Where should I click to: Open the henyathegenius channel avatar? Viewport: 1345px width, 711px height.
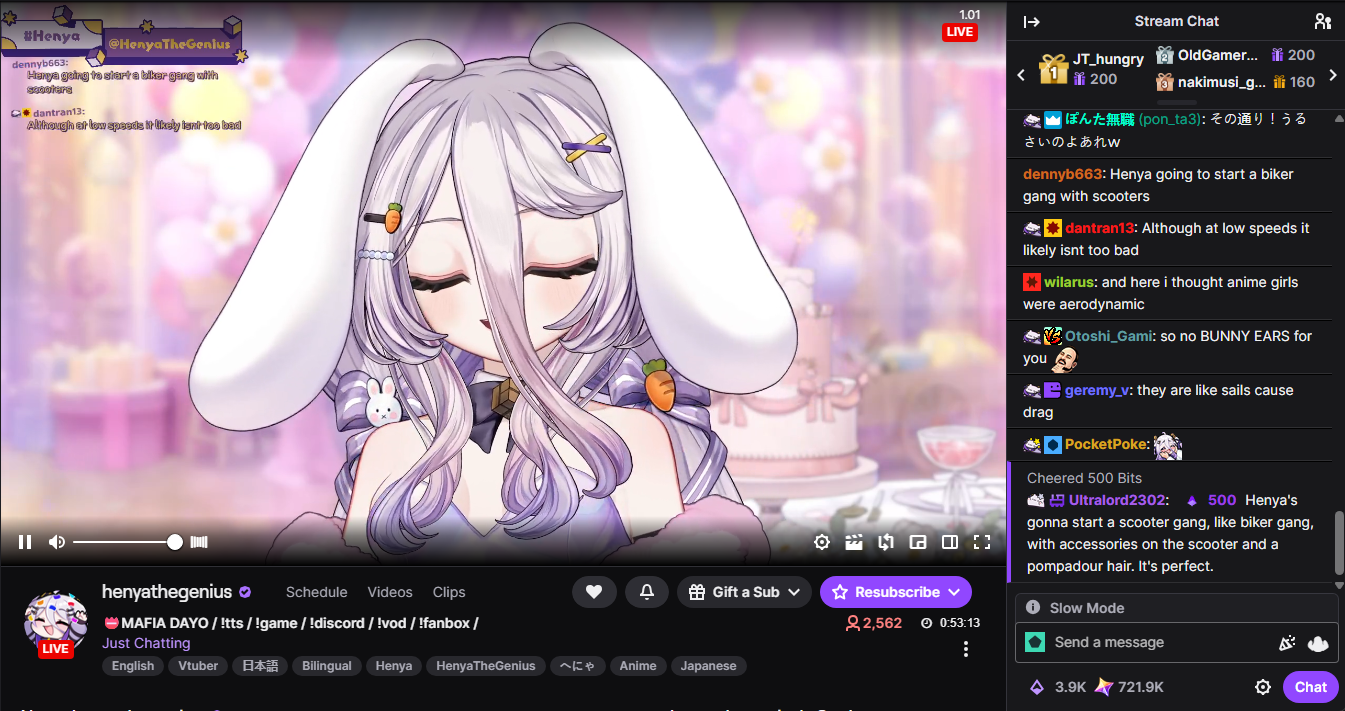56,622
